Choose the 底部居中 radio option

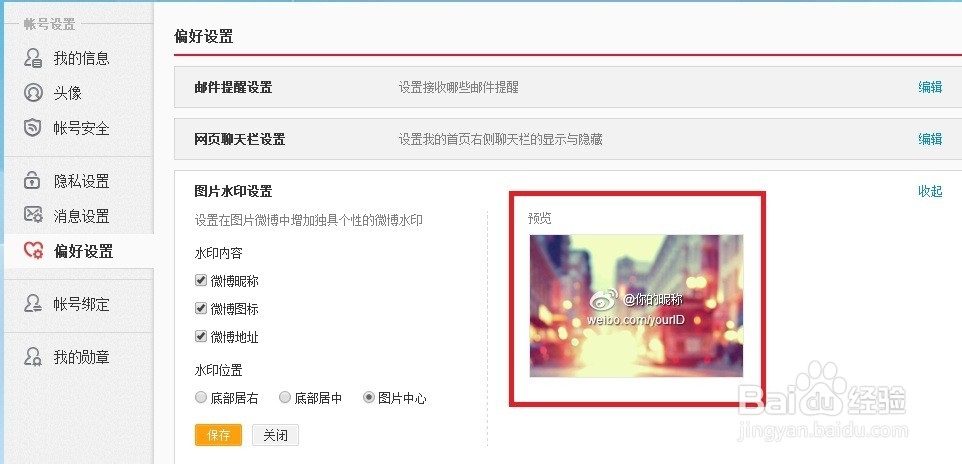click(285, 397)
